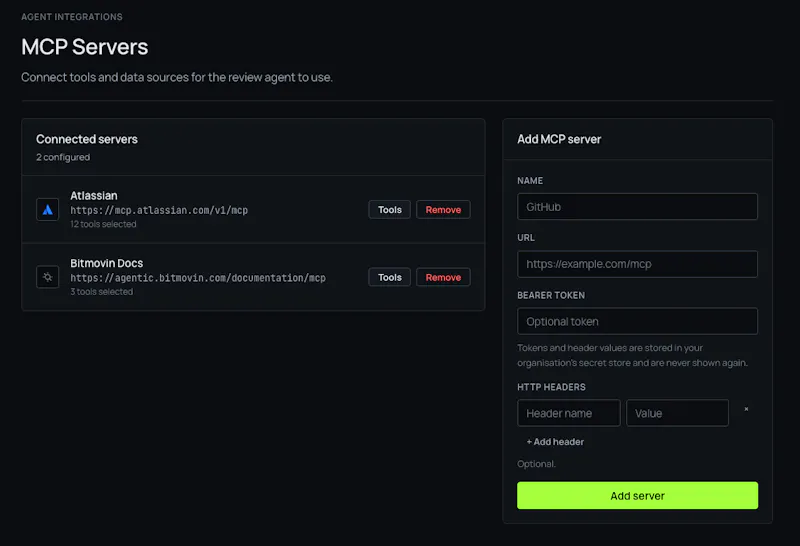Click the Bitmovin documentation MCP URL
This screenshot has width=800, height=546.
tap(198, 278)
